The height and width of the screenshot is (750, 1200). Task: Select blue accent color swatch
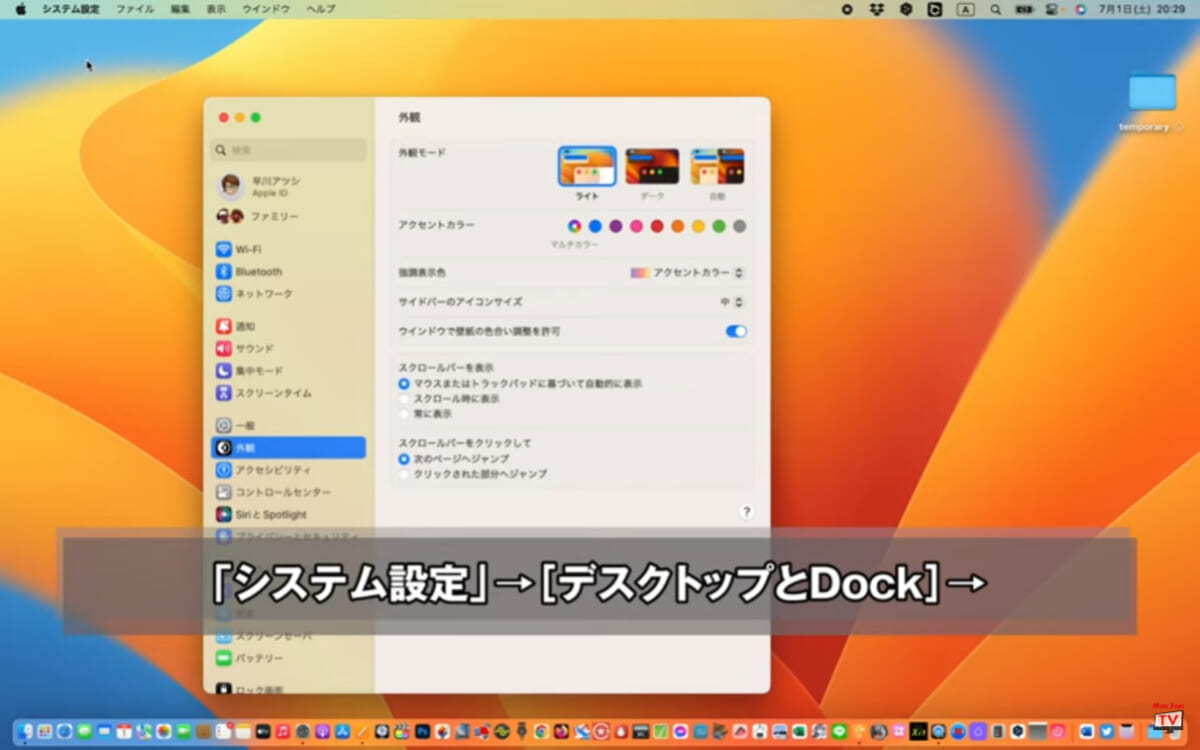click(x=595, y=226)
